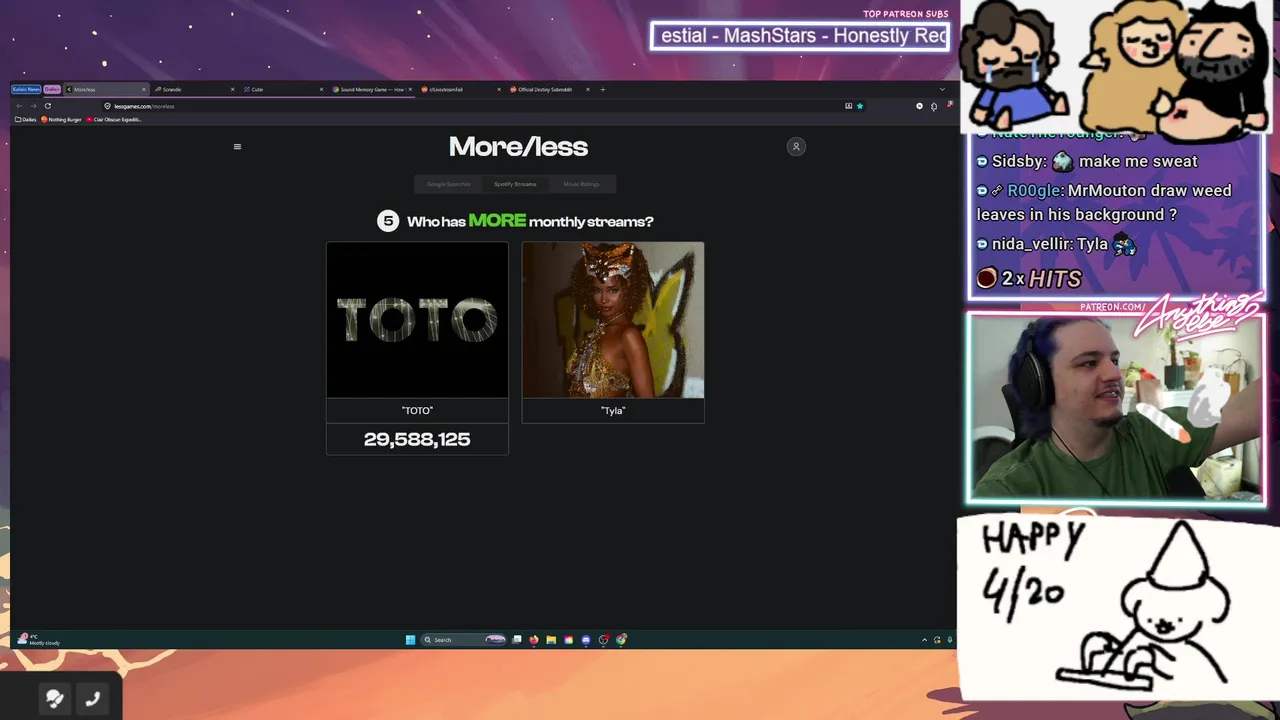Click the score counter circle showing 5
The image size is (1280, 720).
click(388, 221)
